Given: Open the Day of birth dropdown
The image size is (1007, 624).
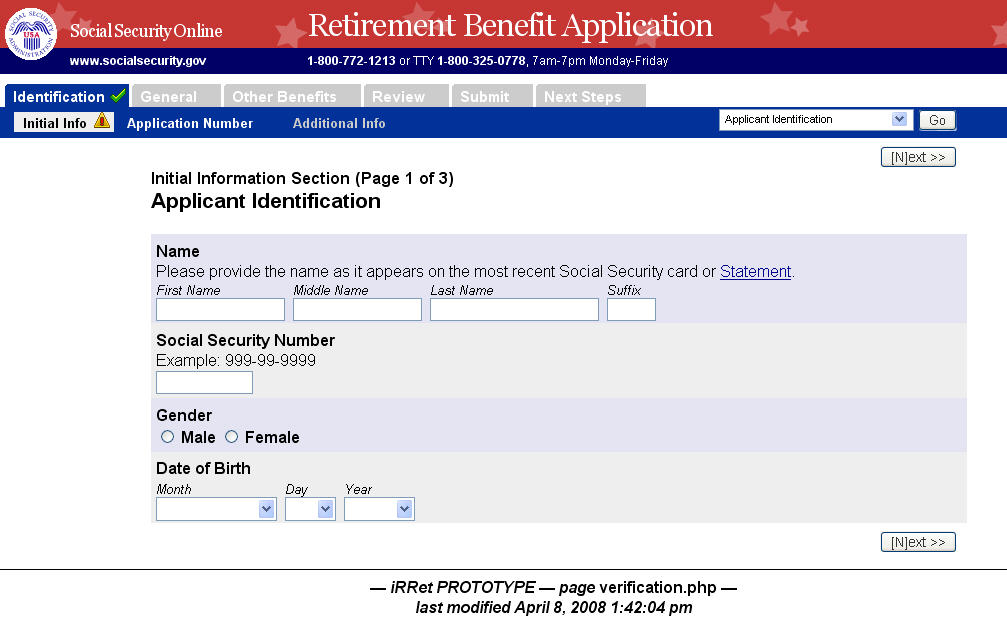Looking at the screenshot, I should (x=310, y=509).
